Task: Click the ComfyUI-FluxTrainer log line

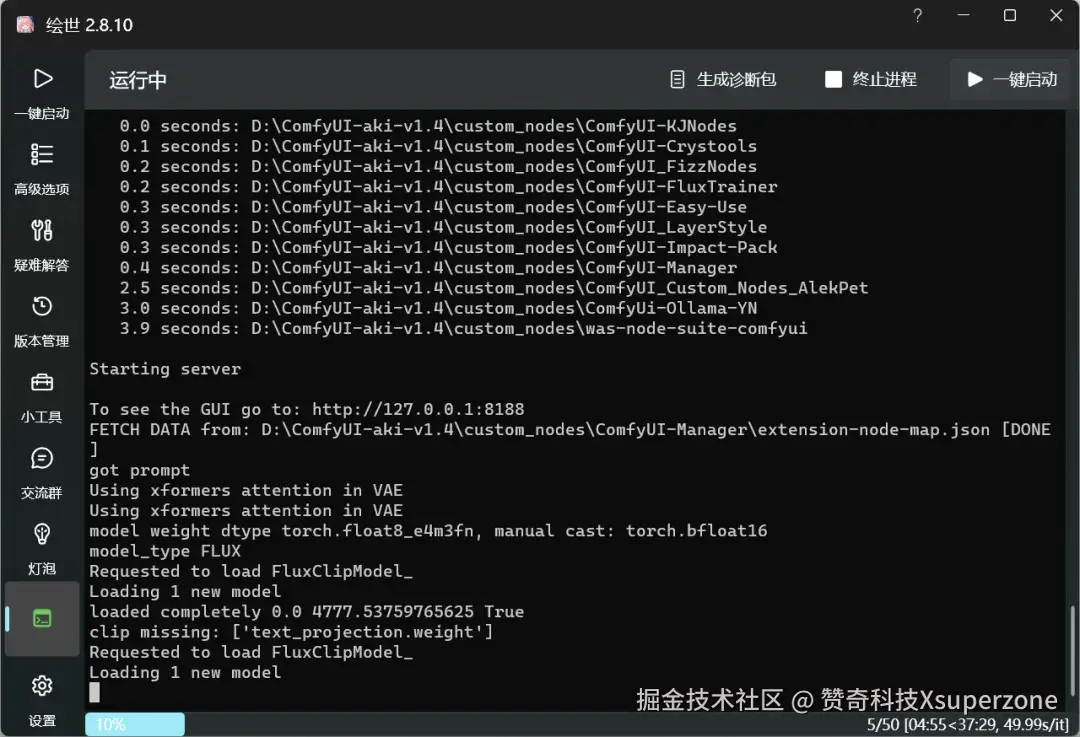Action: pos(448,187)
